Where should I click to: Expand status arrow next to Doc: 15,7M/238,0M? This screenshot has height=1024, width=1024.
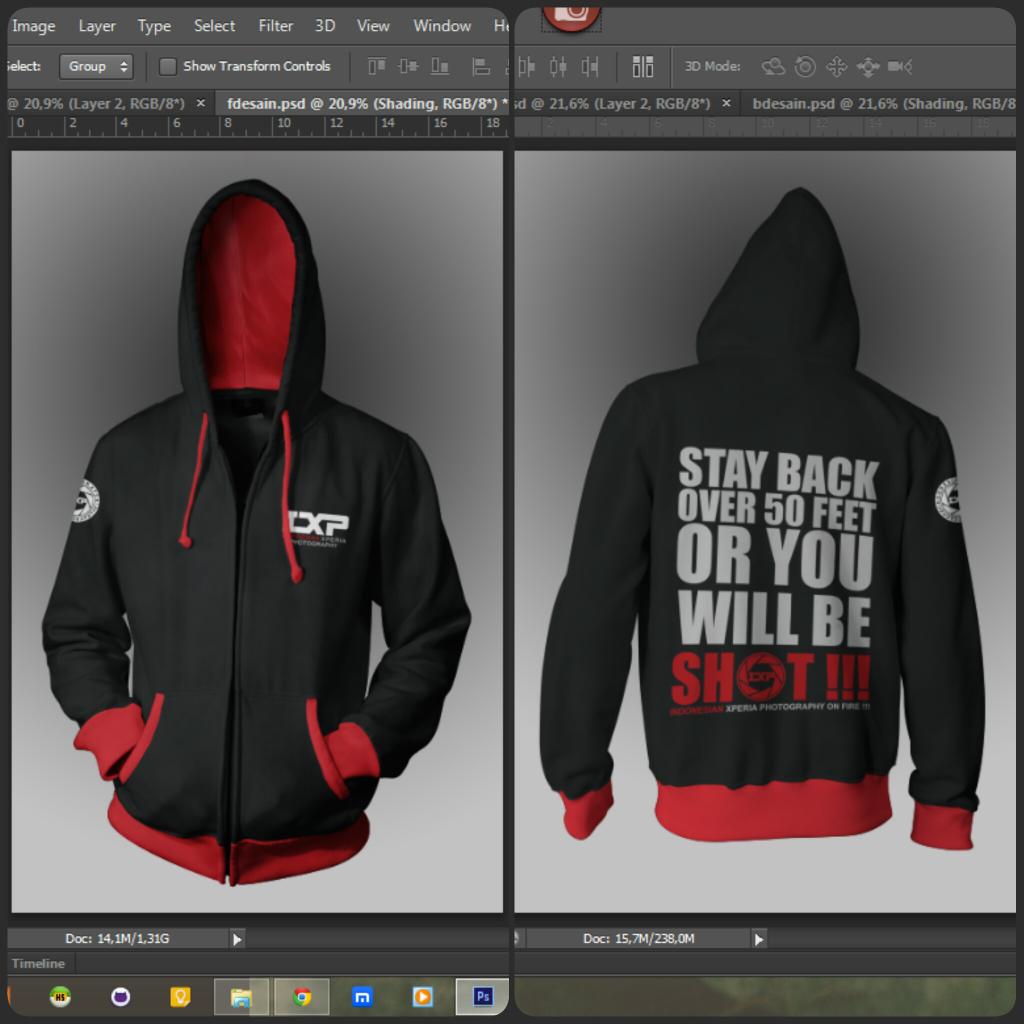(758, 939)
